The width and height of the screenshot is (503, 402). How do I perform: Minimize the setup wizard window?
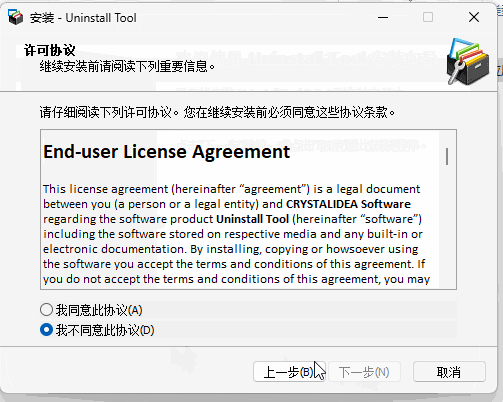383,17
